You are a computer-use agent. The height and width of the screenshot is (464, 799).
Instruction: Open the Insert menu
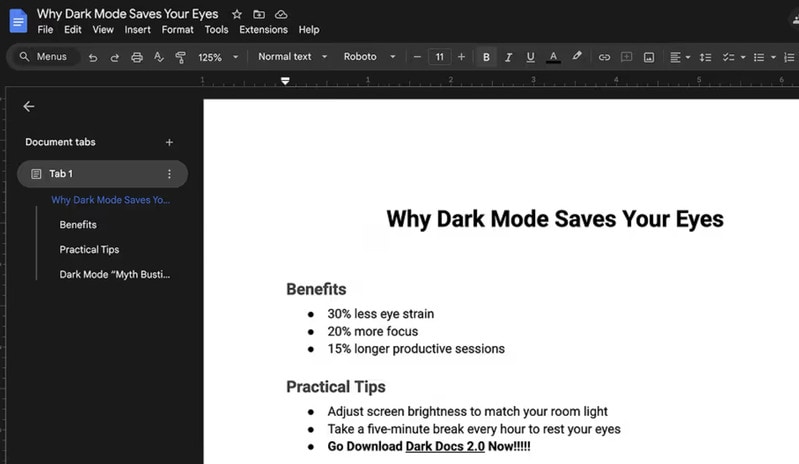pos(138,30)
